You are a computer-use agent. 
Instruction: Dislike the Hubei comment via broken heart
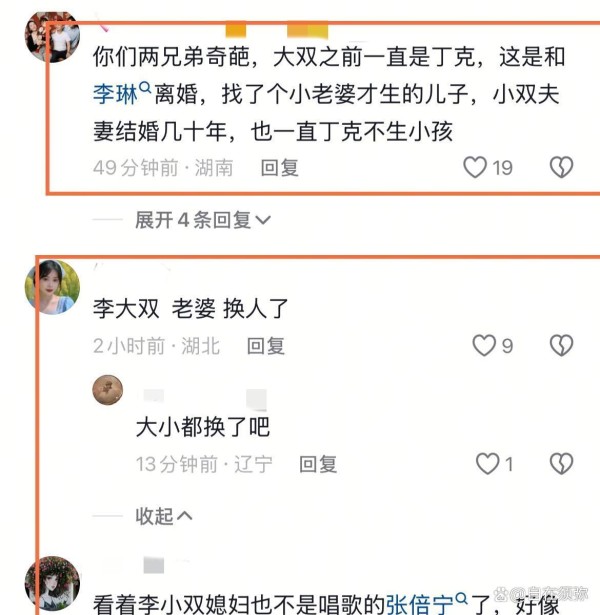pyautogui.click(x=562, y=346)
